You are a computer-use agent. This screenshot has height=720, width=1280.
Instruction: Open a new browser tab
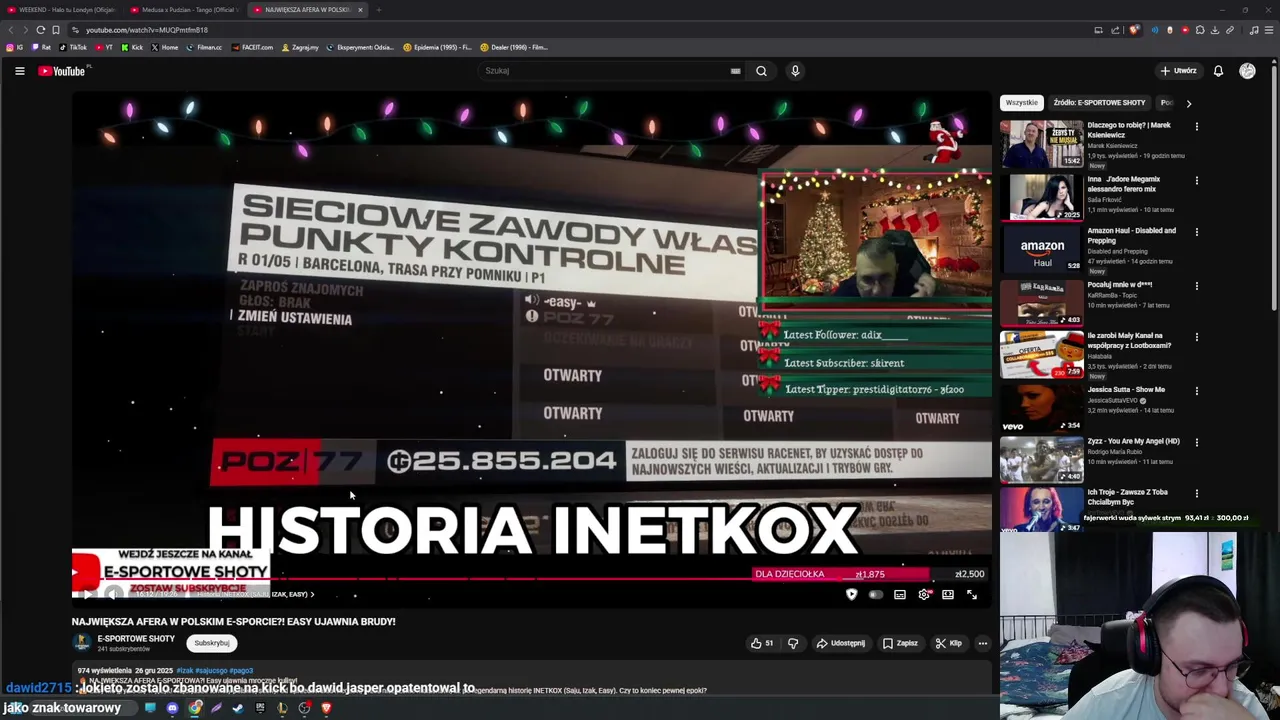(378, 10)
